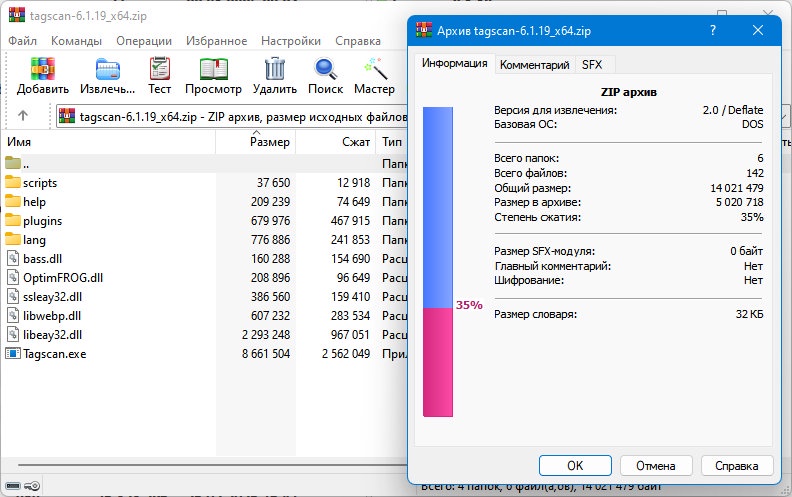Viewport: 792px width, 497px height.
Task: Open the Поиск magnifier icon
Action: coord(325,69)
